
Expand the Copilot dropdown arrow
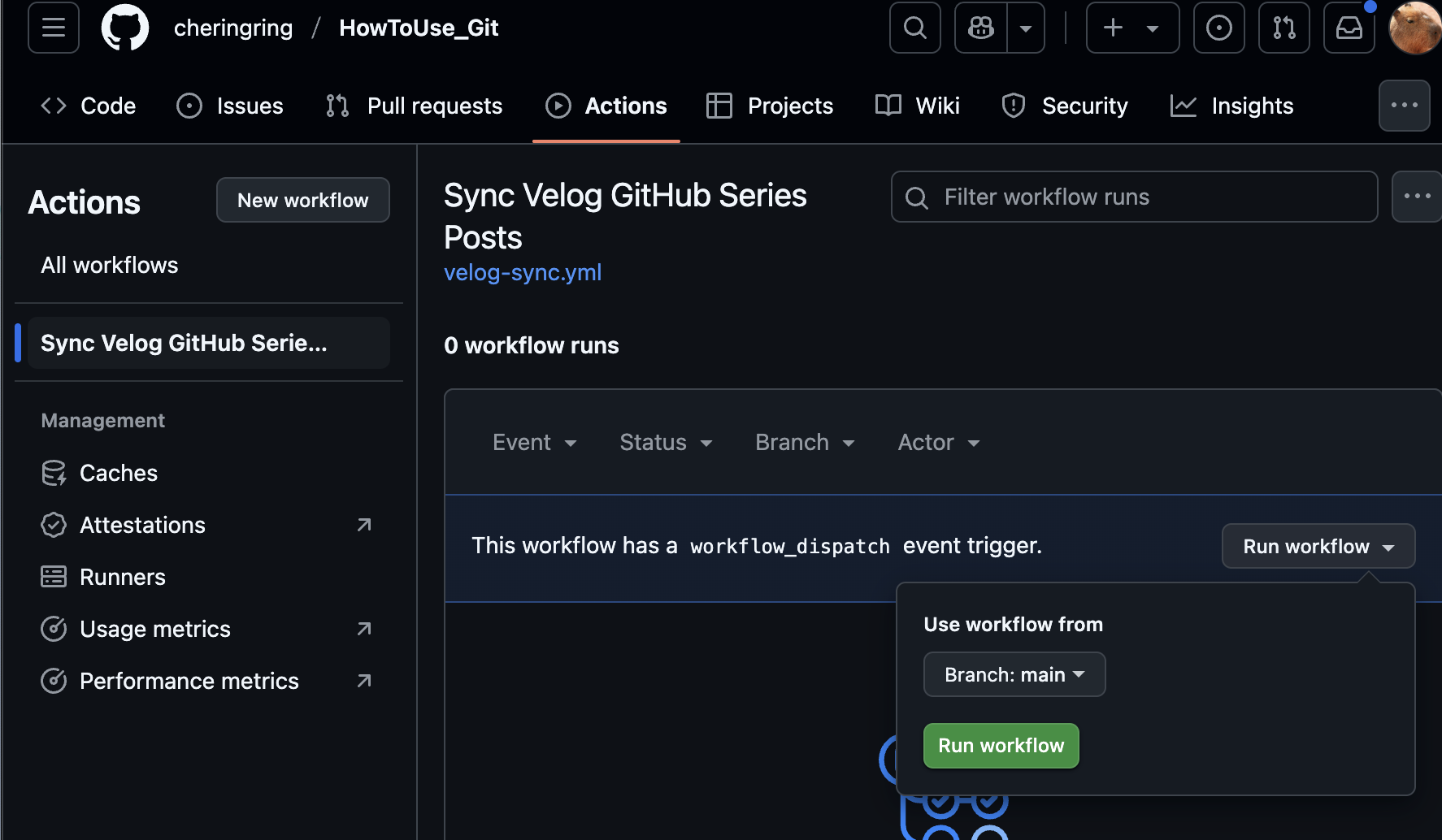point(1026,28)
